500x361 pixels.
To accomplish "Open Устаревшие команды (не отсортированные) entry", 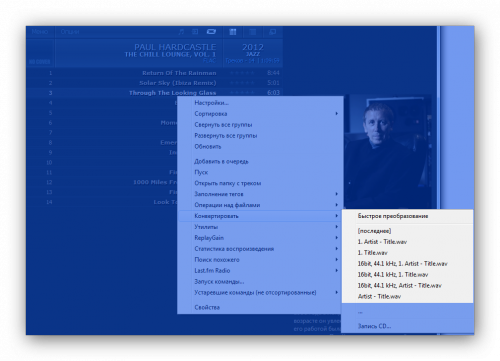I will [260, 293].
